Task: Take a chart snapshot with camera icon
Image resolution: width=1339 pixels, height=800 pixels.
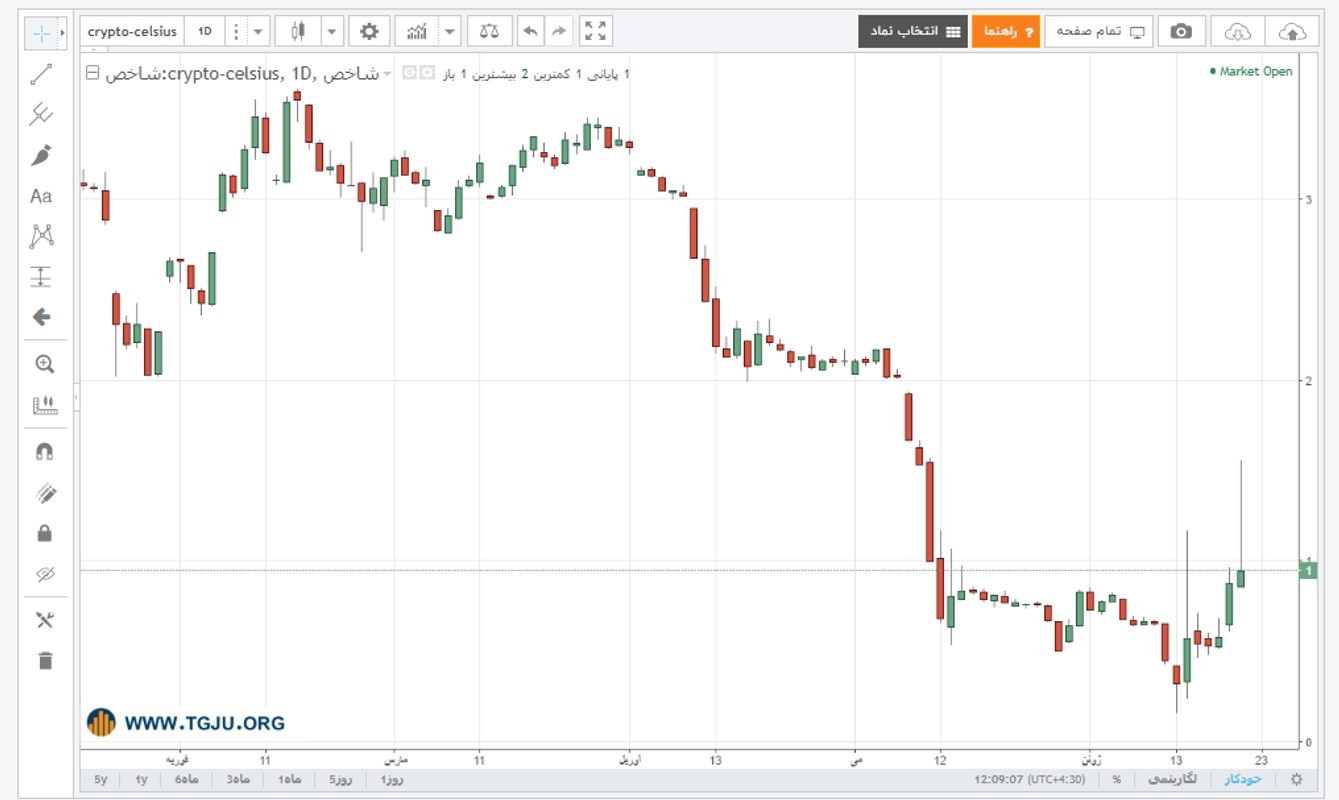Action: click(x=1181, y=31)
